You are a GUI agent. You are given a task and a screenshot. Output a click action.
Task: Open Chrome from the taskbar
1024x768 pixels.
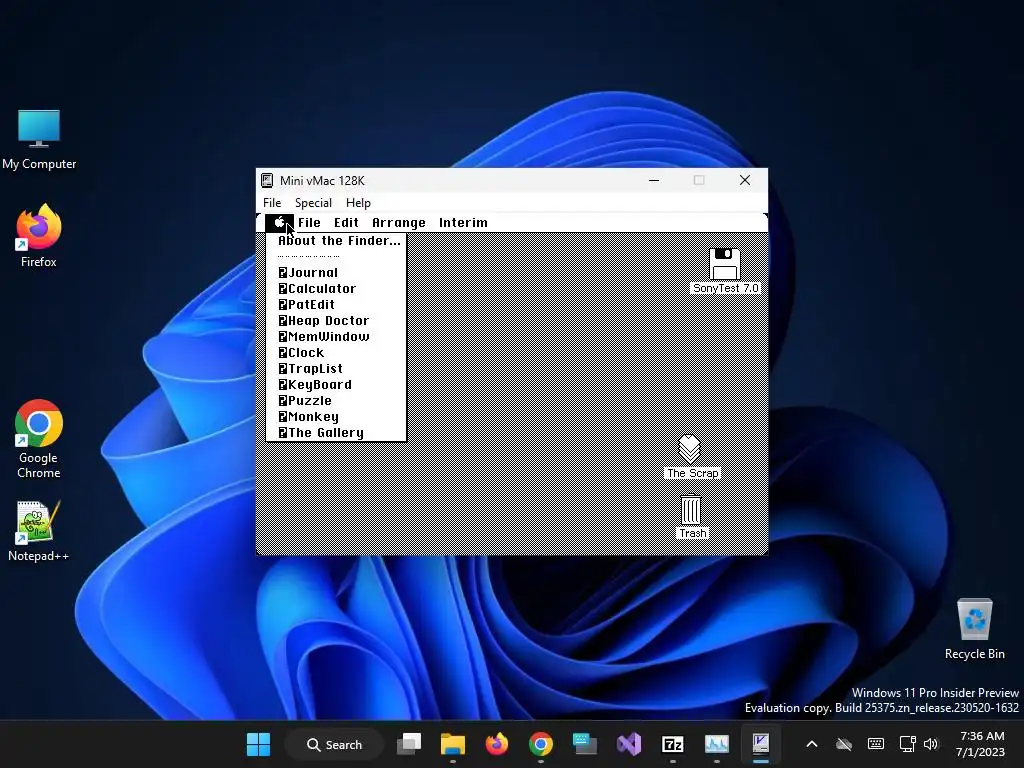tap(541, 744)
